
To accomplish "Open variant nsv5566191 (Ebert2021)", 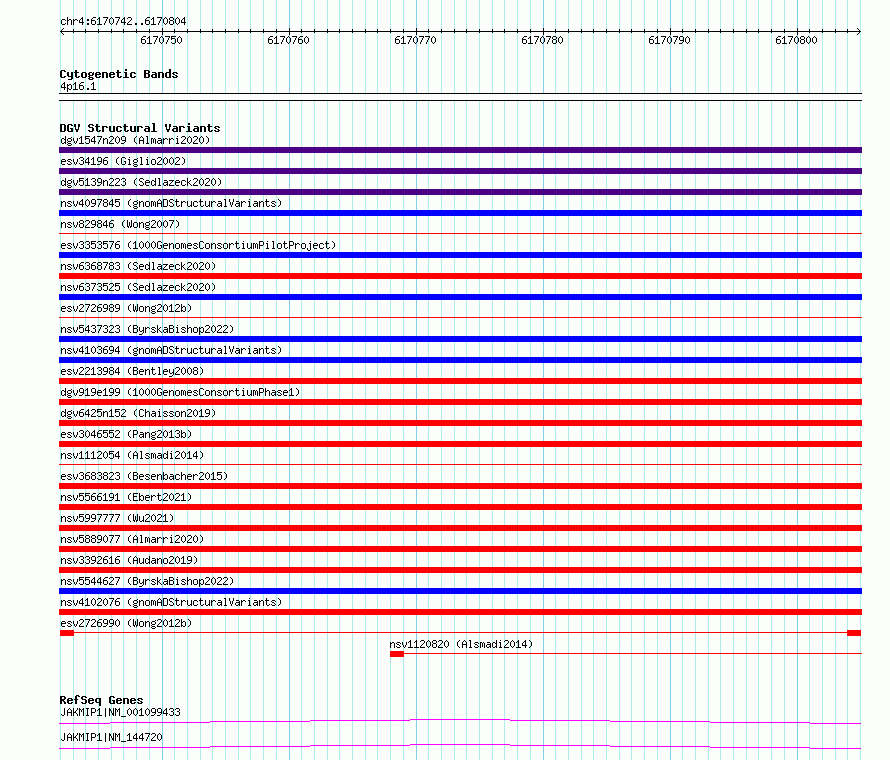I will [x=126, y=497].
